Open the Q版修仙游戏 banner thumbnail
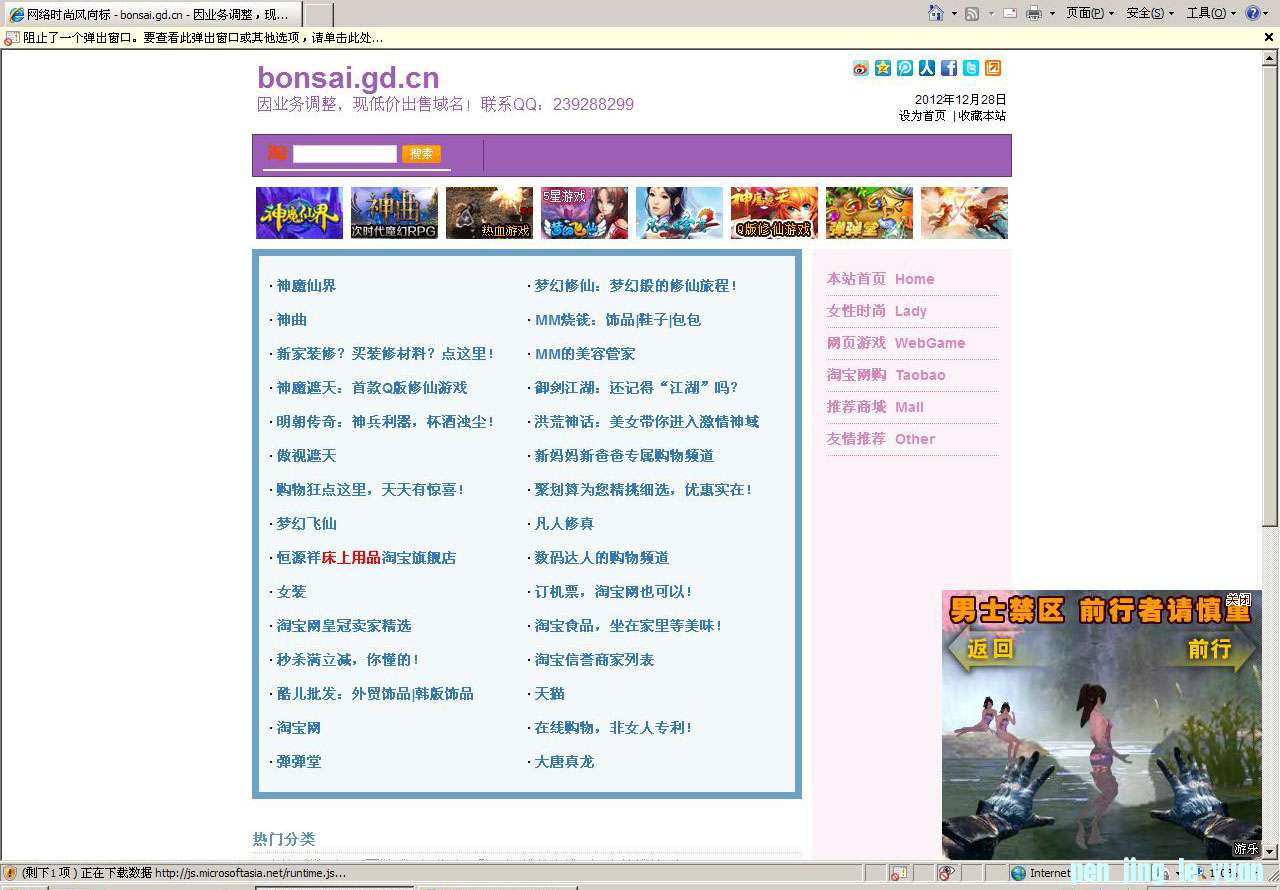This screenshot has width=1280, height=890. pos(774,213)
